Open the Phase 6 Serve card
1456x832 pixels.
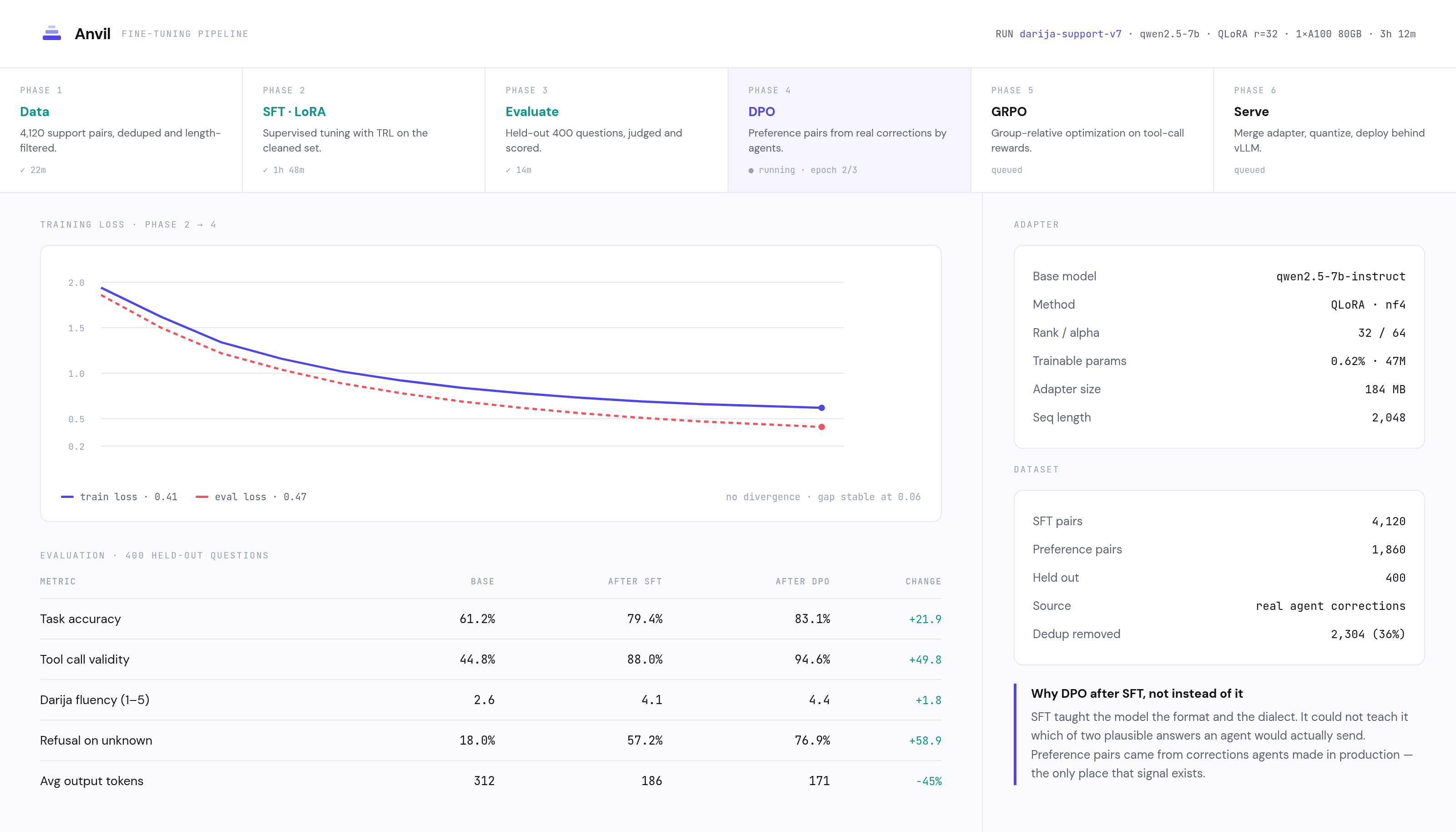1335,130
